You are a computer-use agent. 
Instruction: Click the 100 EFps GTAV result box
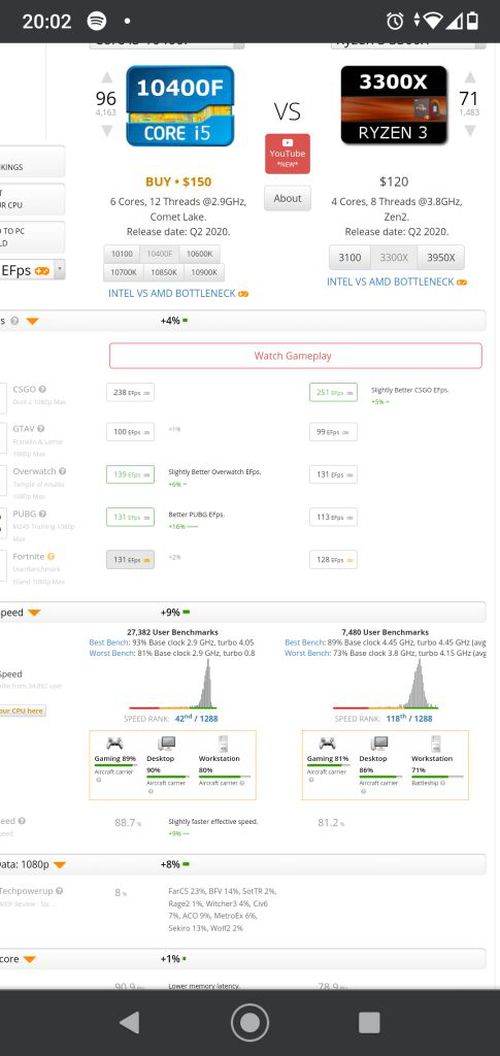(130, 432)
